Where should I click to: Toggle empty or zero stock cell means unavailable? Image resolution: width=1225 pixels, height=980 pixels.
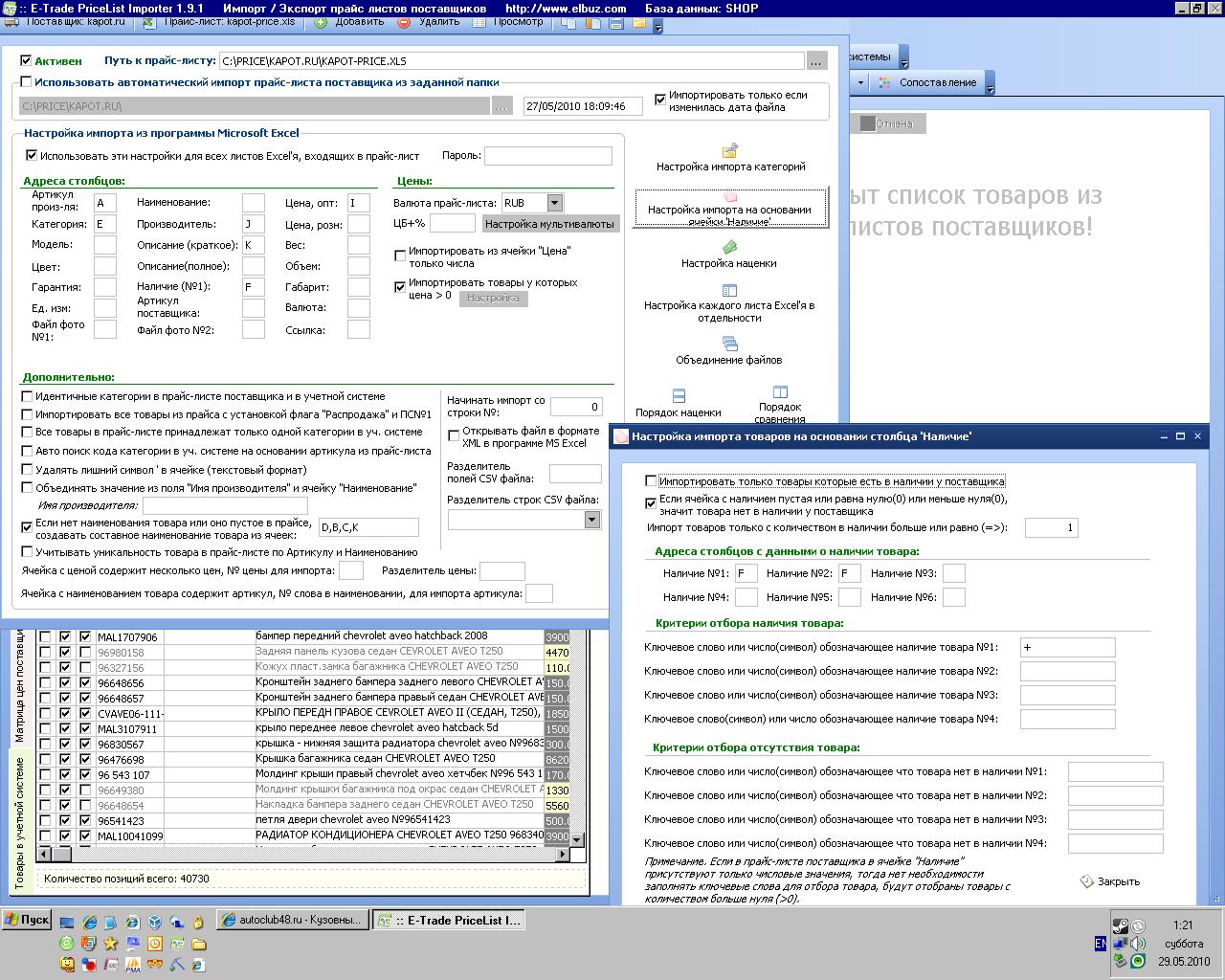coord(651,502)
